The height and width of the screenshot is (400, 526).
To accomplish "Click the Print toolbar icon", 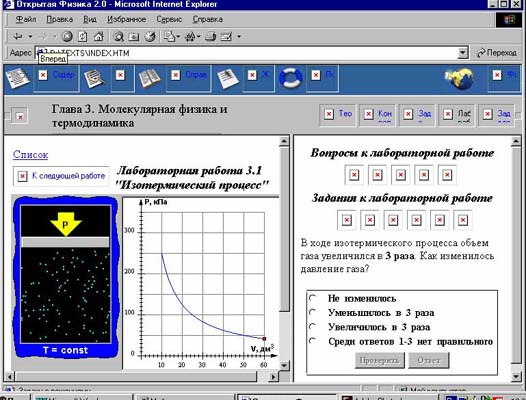I will [210, 36].
